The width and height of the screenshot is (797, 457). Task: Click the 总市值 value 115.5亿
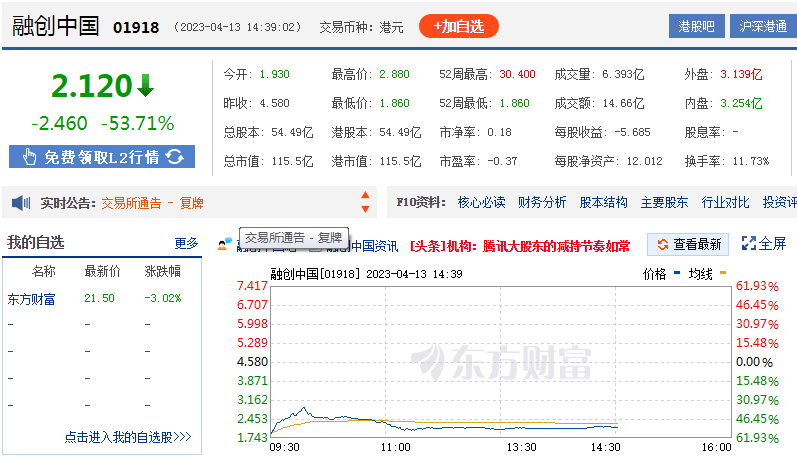(292, 161)
